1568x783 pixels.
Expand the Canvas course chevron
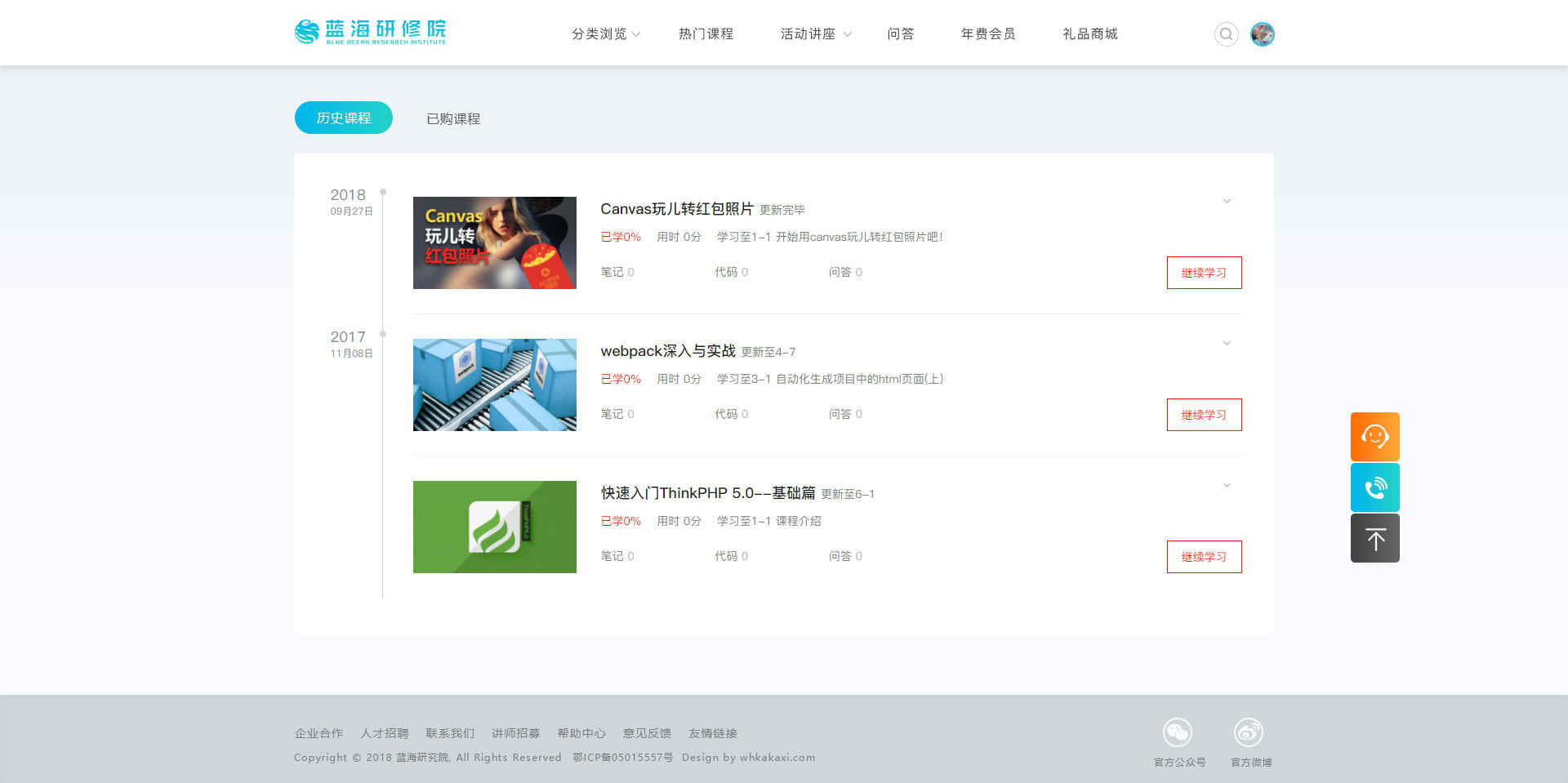pos(1226,202)
